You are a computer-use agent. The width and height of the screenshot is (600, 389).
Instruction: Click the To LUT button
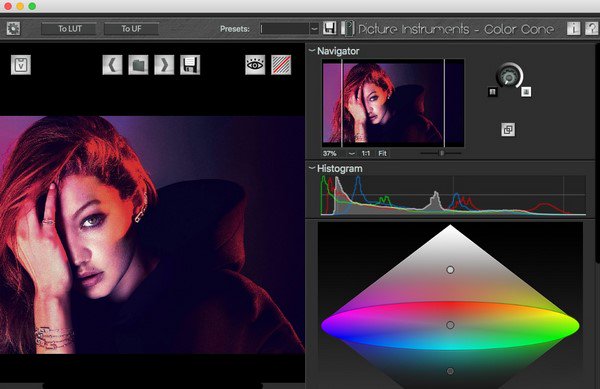tap(69, 29)
